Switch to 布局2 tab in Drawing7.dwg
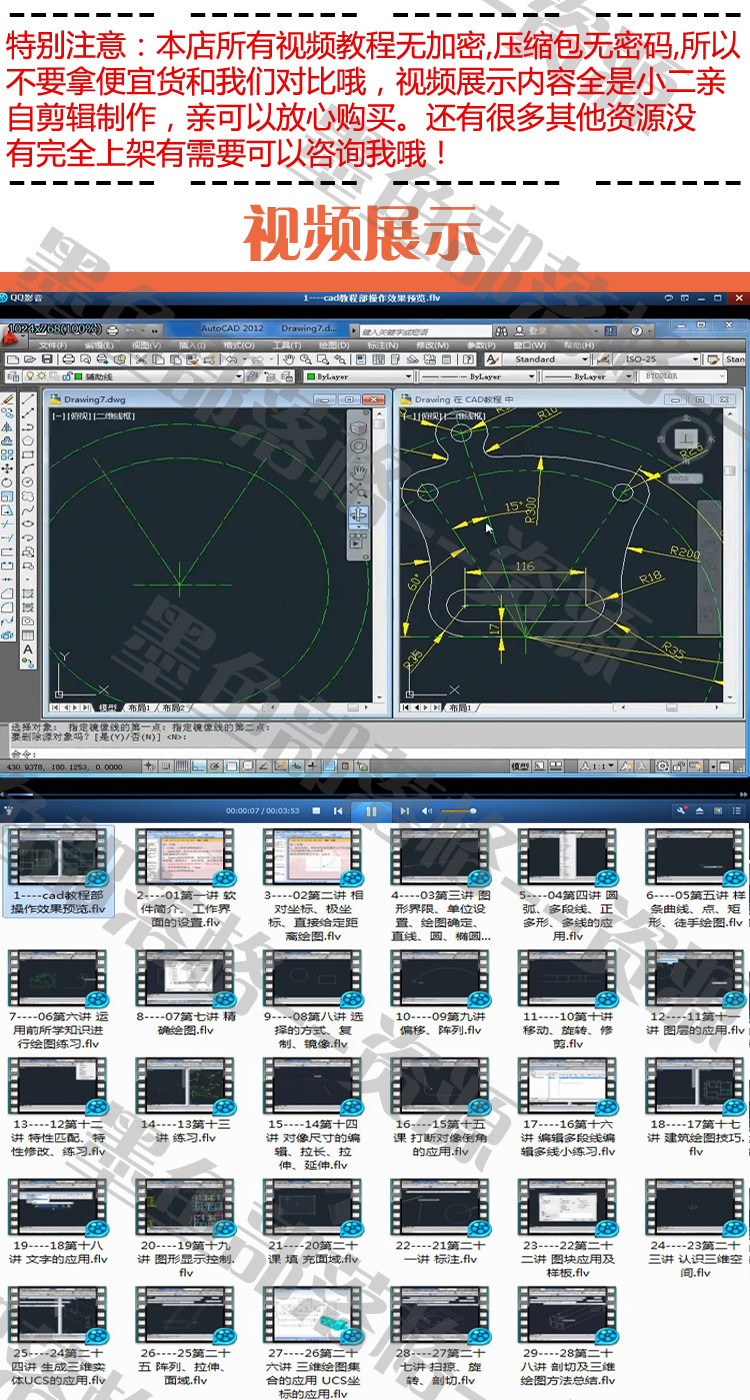This screenshot has width=750, height=1400. click(x=173, y=707)
